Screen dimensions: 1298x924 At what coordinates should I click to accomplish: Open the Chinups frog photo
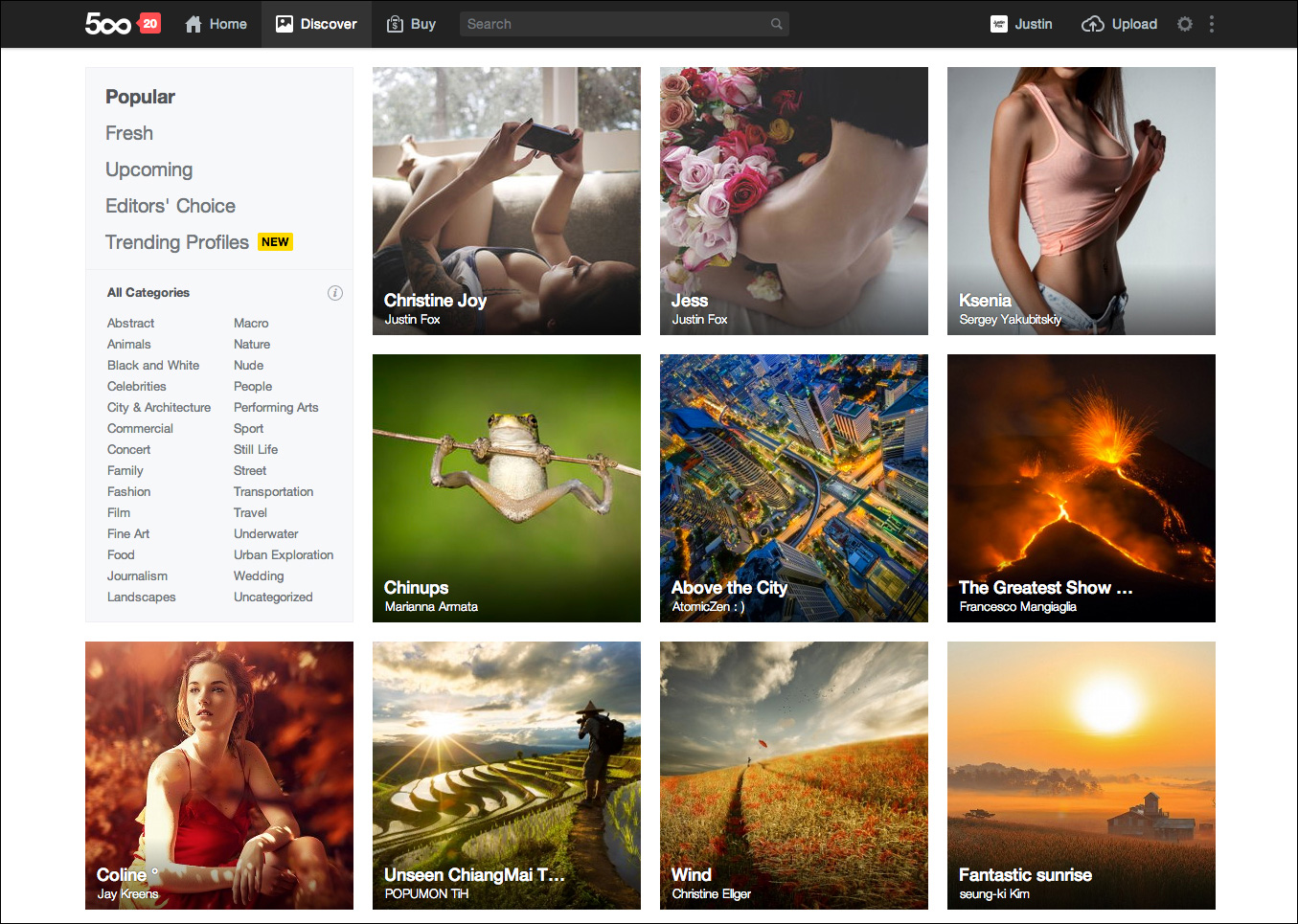(x=507, y=488)
